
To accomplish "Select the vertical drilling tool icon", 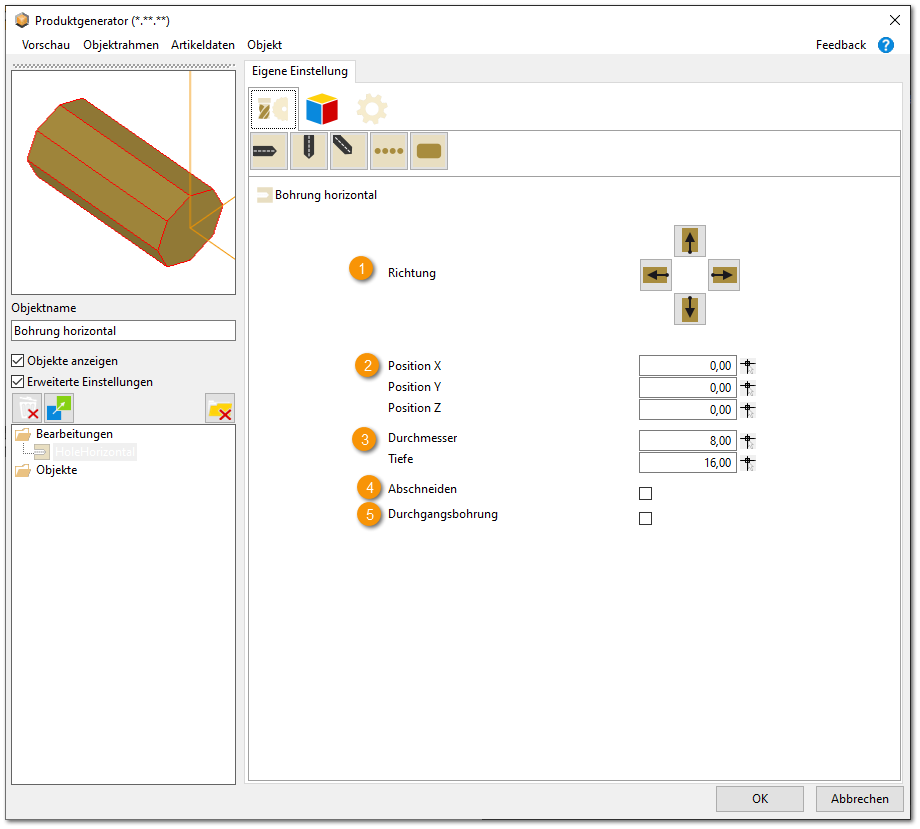I will click(309, 151).
